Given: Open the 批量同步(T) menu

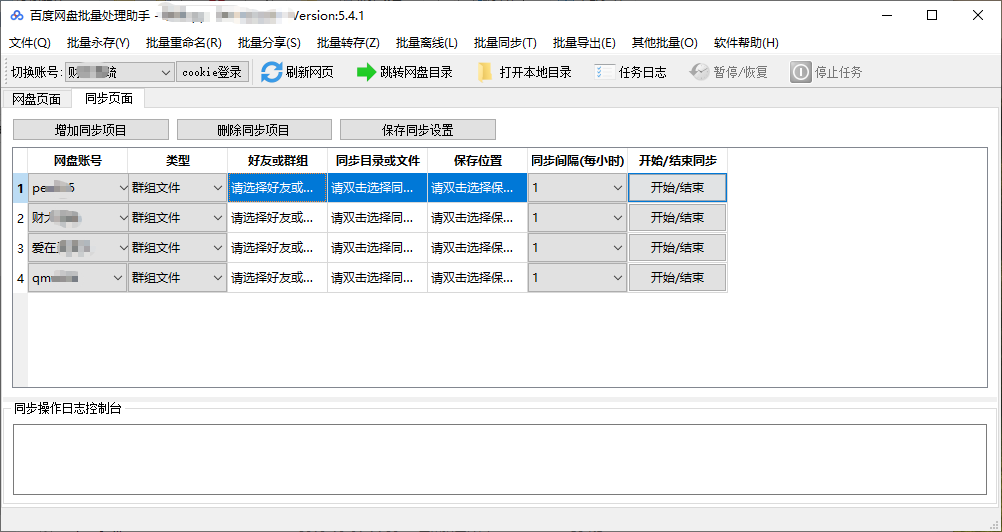Looking at the screenshot, I should pos(505,43).
